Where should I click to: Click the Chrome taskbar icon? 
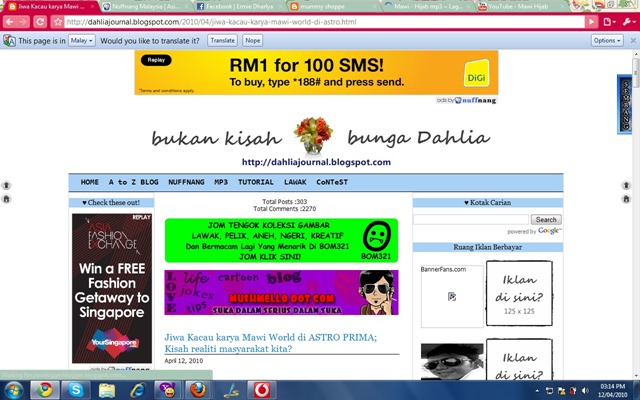point(44,390)
